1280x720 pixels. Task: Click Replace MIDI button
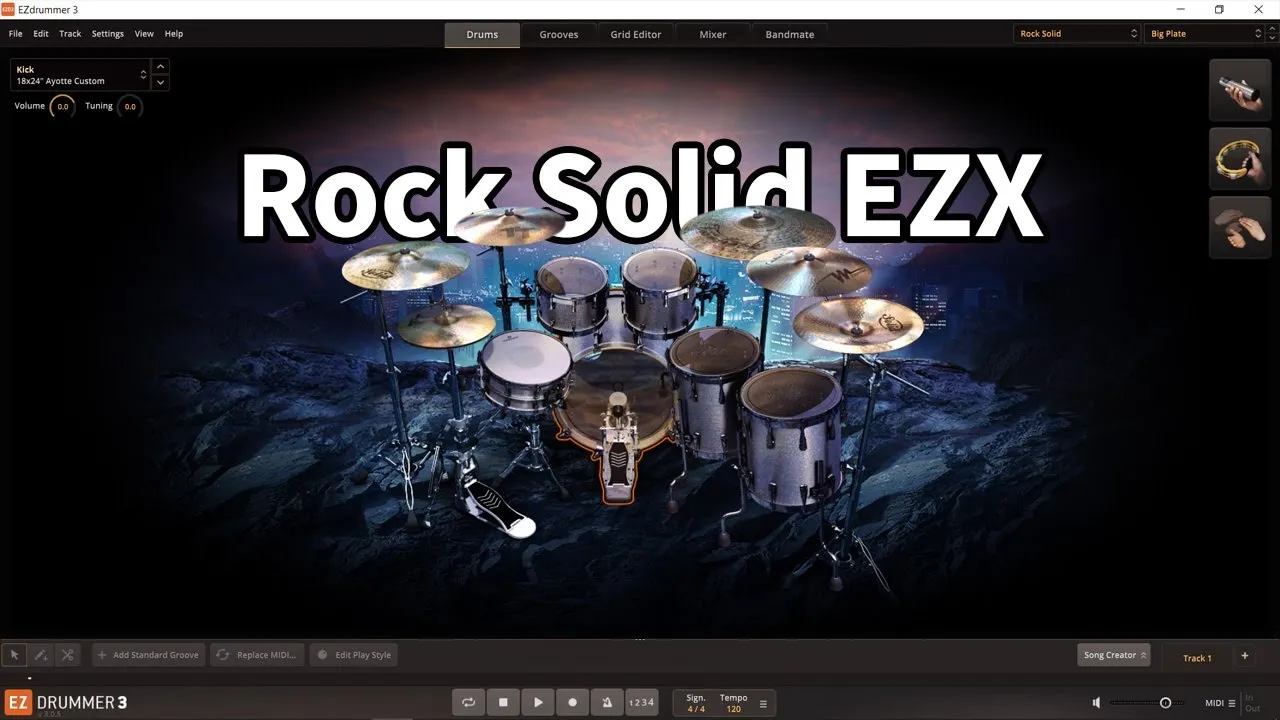click(257, 655)
